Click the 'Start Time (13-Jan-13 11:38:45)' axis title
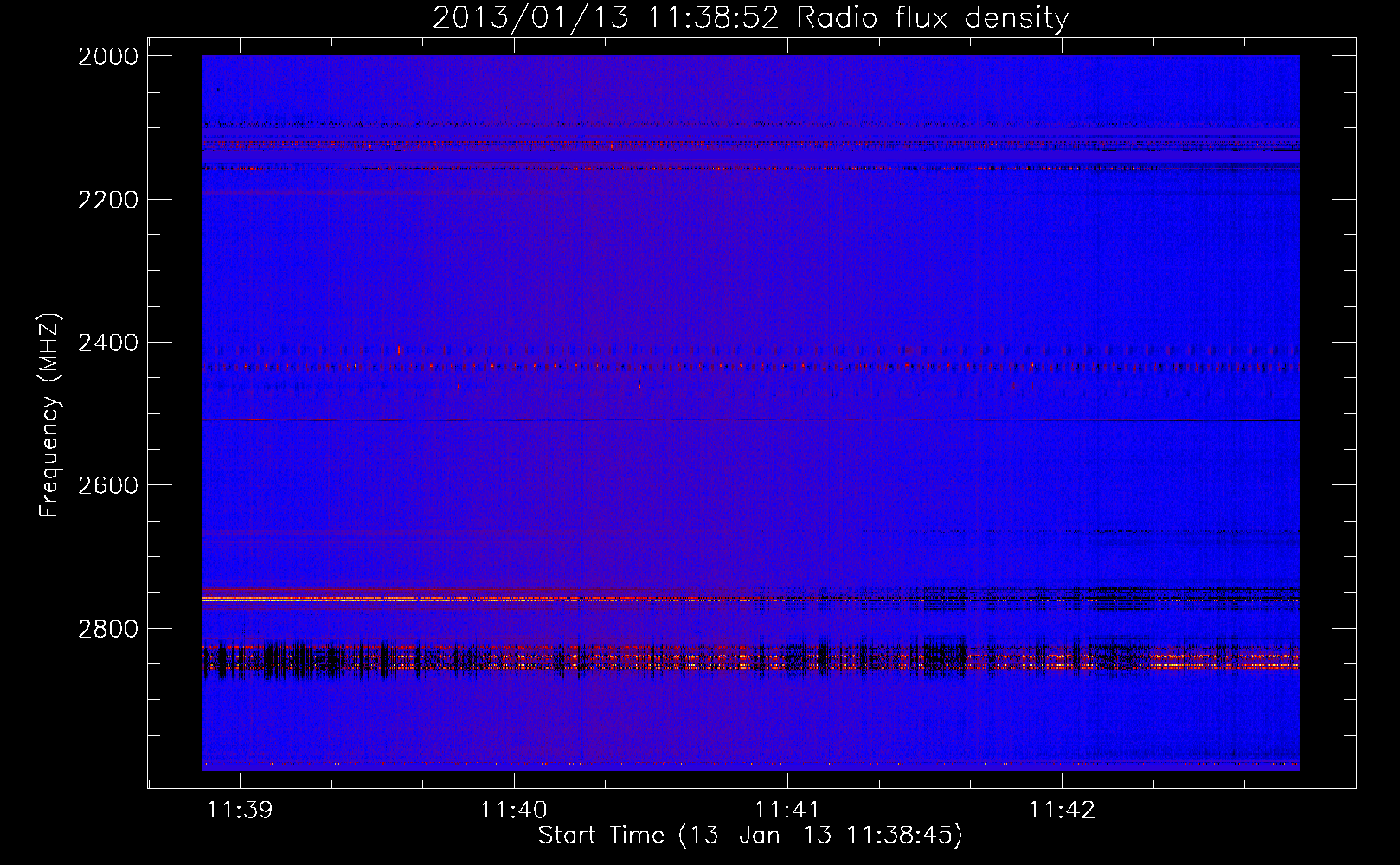 pyautogui.click(x=750, y=836)
